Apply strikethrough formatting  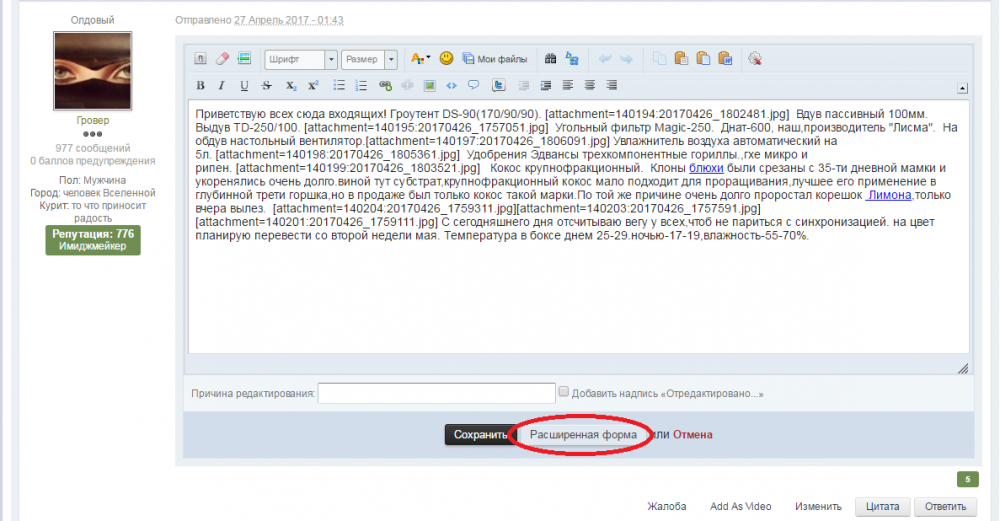[267, 85]
